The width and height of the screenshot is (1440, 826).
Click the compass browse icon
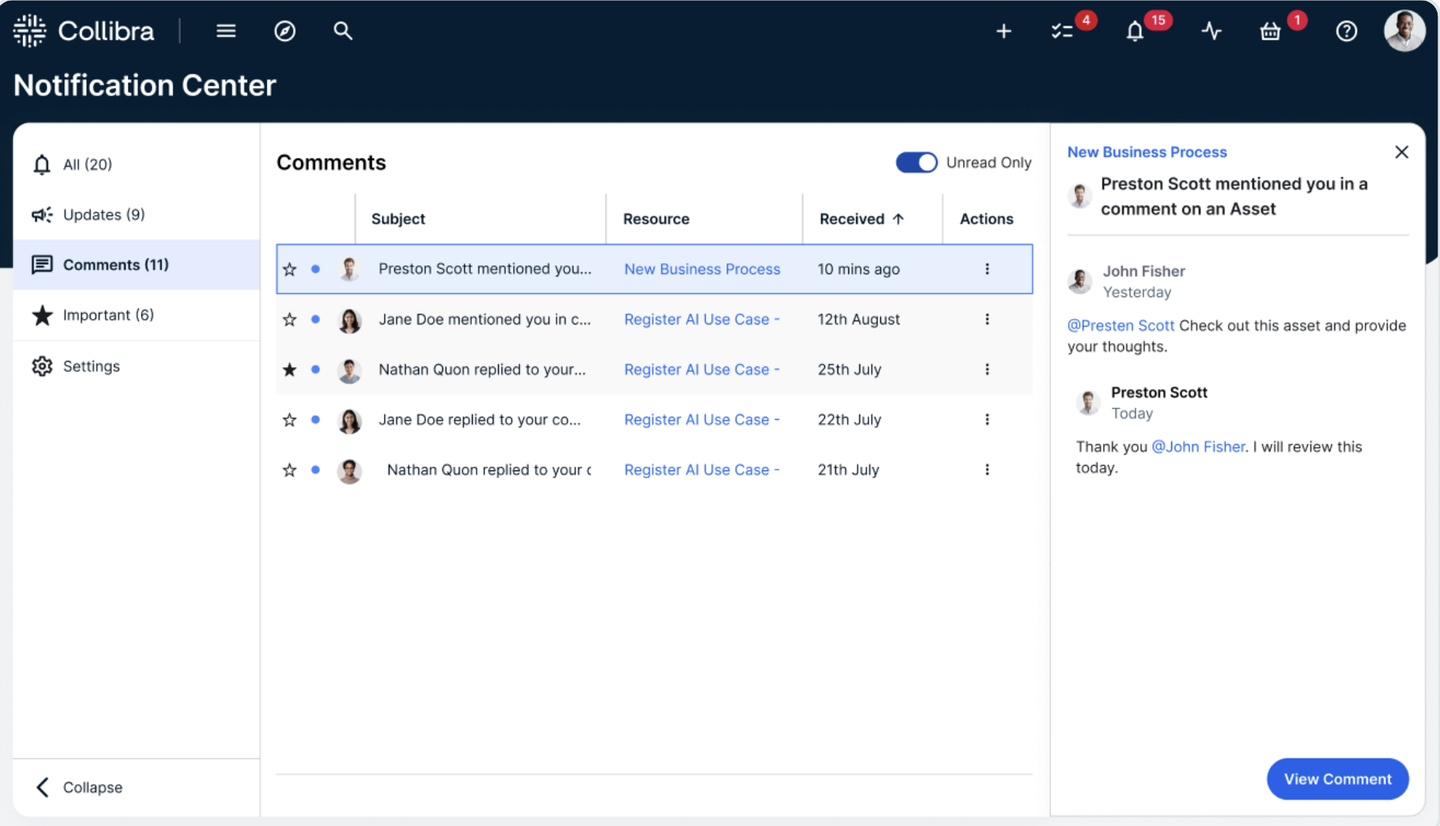point(285,31)
